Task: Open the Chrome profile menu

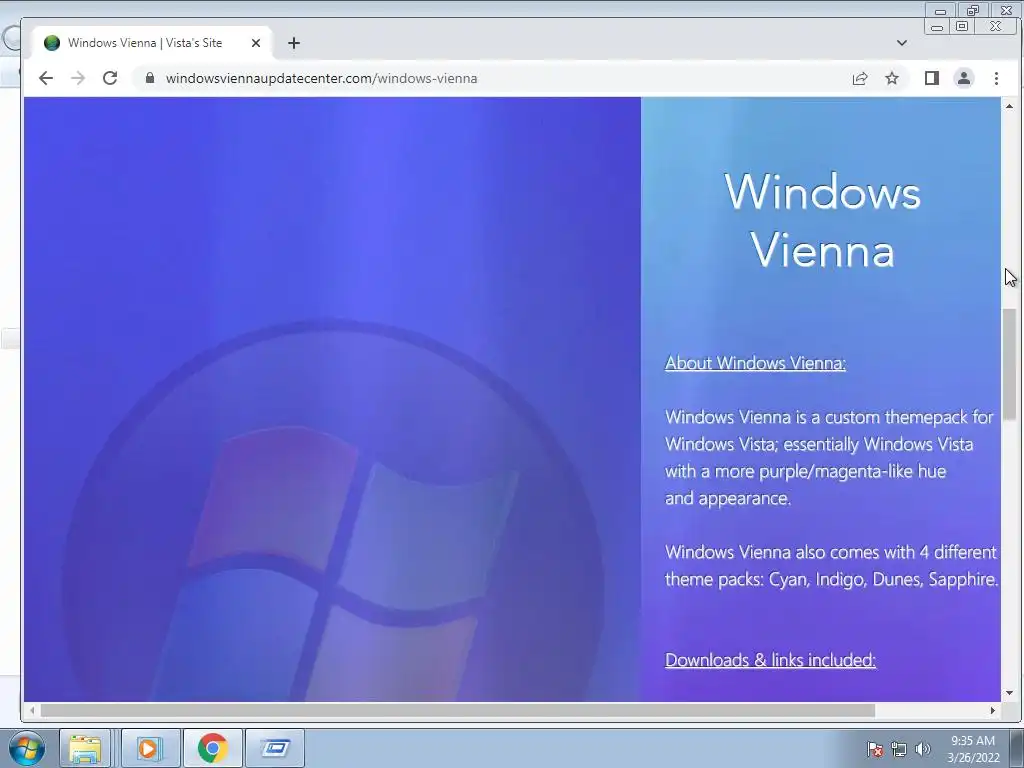Action: point(964,78)
